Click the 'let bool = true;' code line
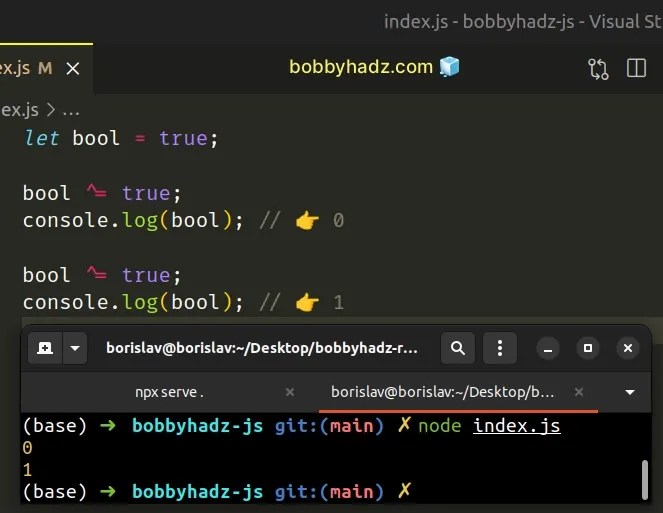 click(x=121, y=138)
